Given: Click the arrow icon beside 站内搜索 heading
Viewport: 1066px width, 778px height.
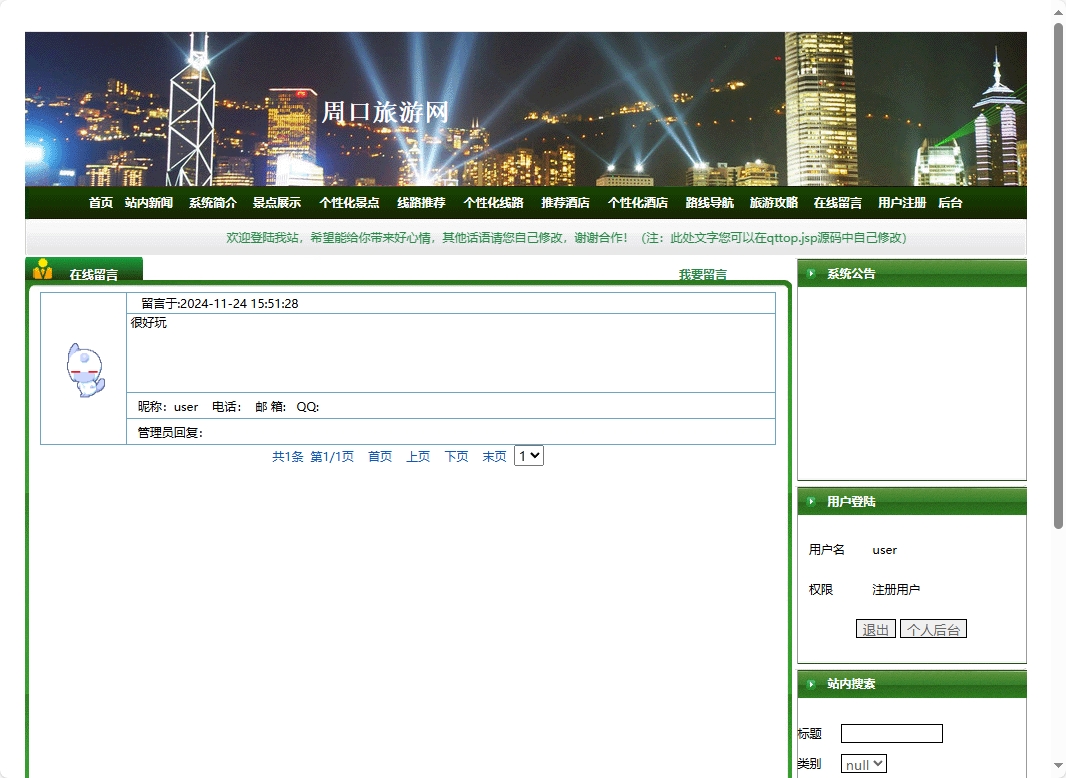Looking at the screenshot, I should 810,684.
